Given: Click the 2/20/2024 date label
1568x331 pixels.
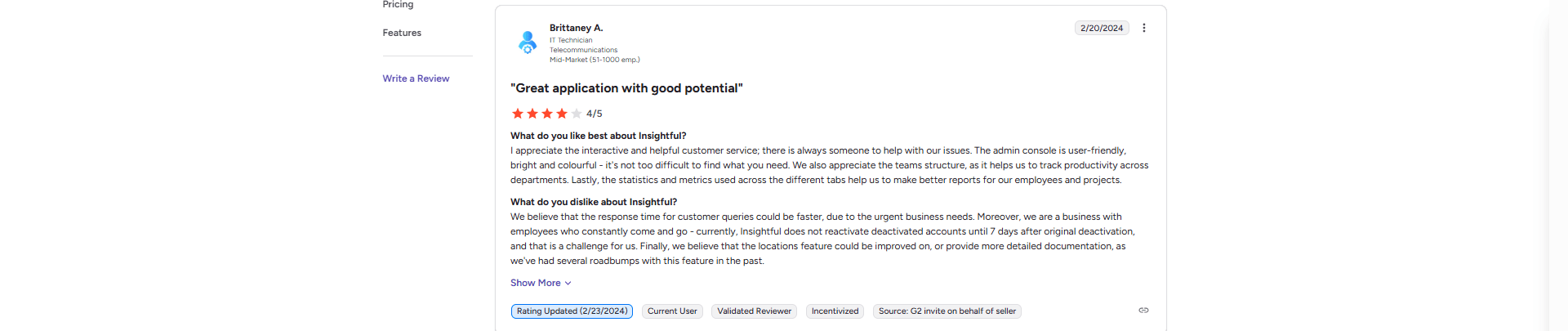Looking at the screenshot, I should [x=1102, y=28].
